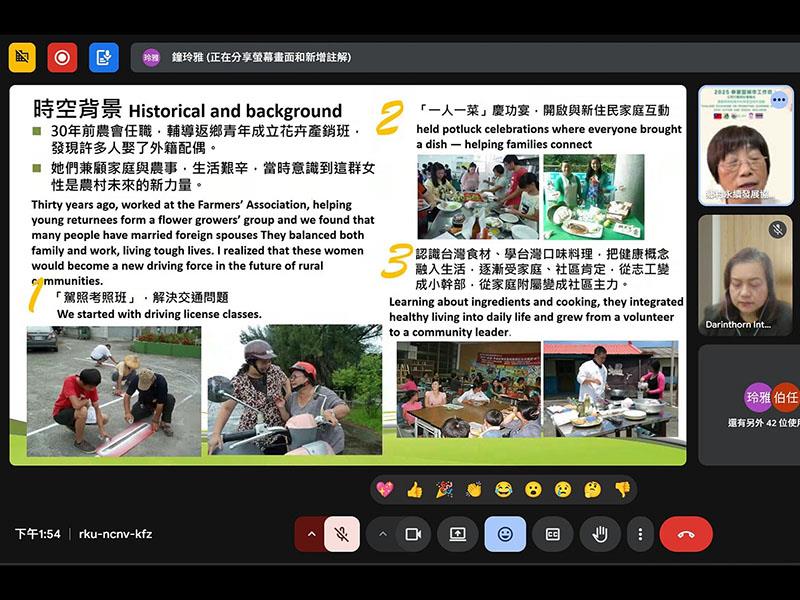Toggle the muted microphone button
This screenshot has width=800, height=600.
click(x=342, y=534)
